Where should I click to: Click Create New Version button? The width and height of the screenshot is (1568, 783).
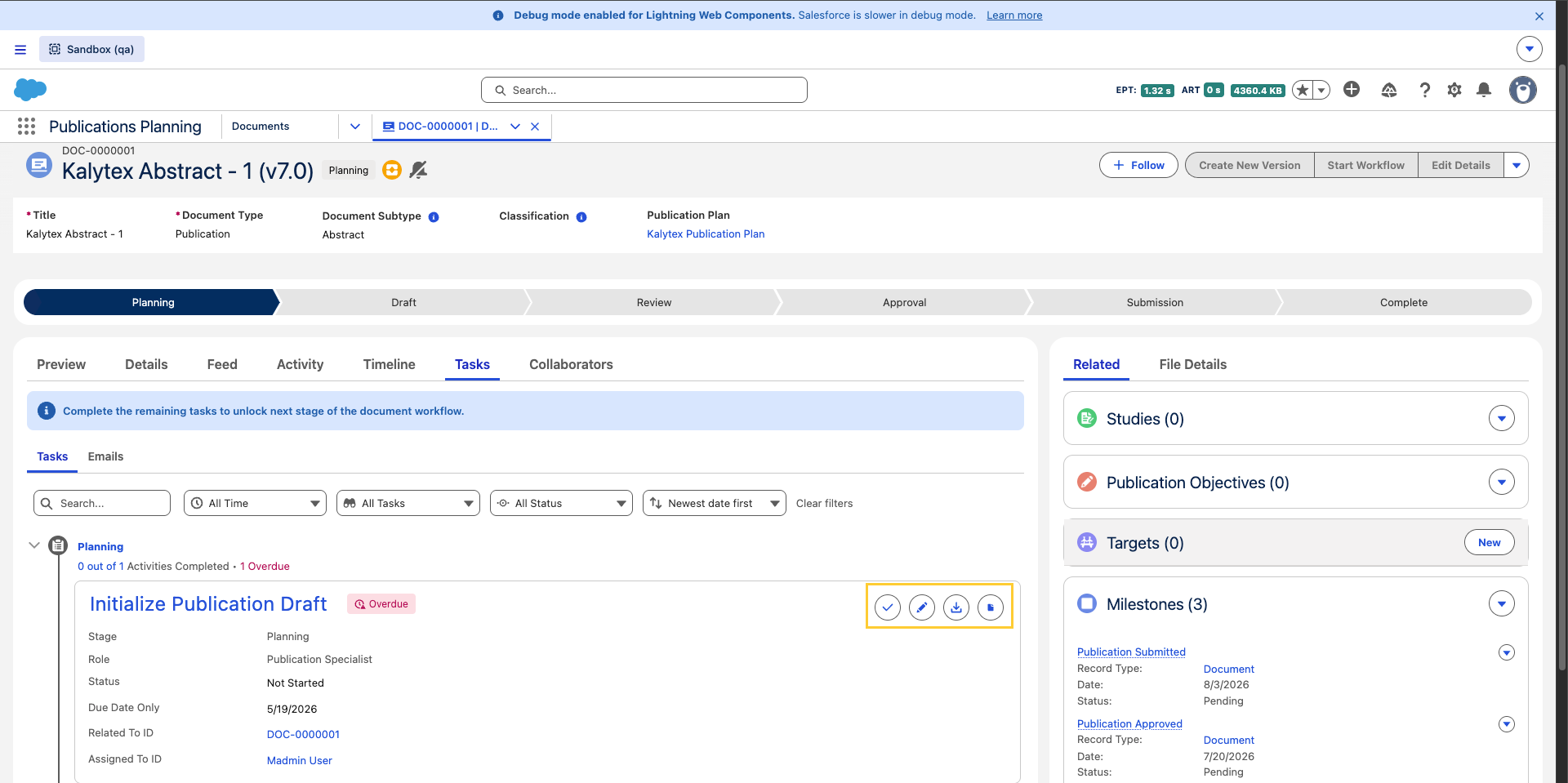tap(1249, 165)
